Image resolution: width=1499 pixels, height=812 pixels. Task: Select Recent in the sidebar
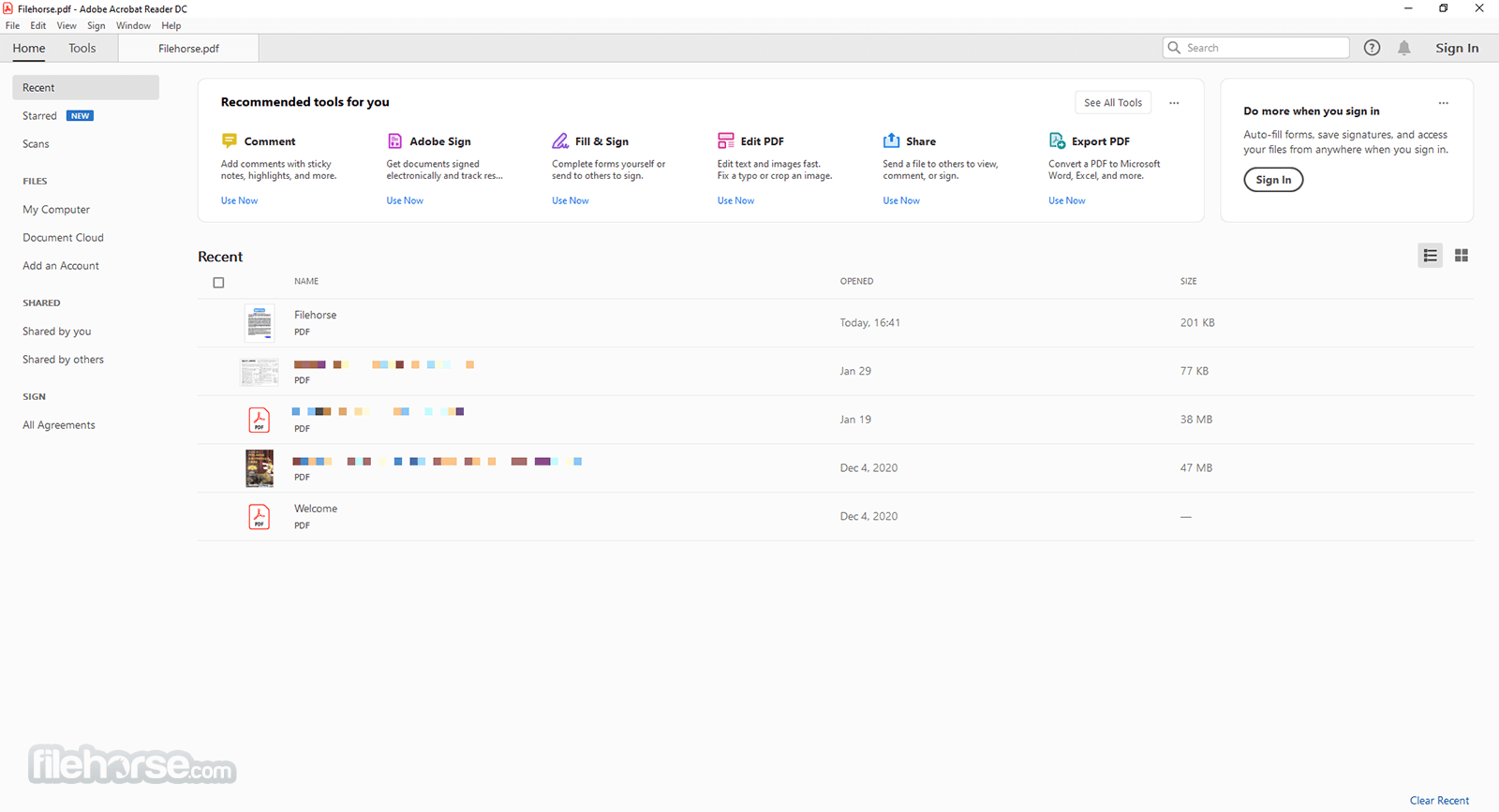(x=85, y=87)
